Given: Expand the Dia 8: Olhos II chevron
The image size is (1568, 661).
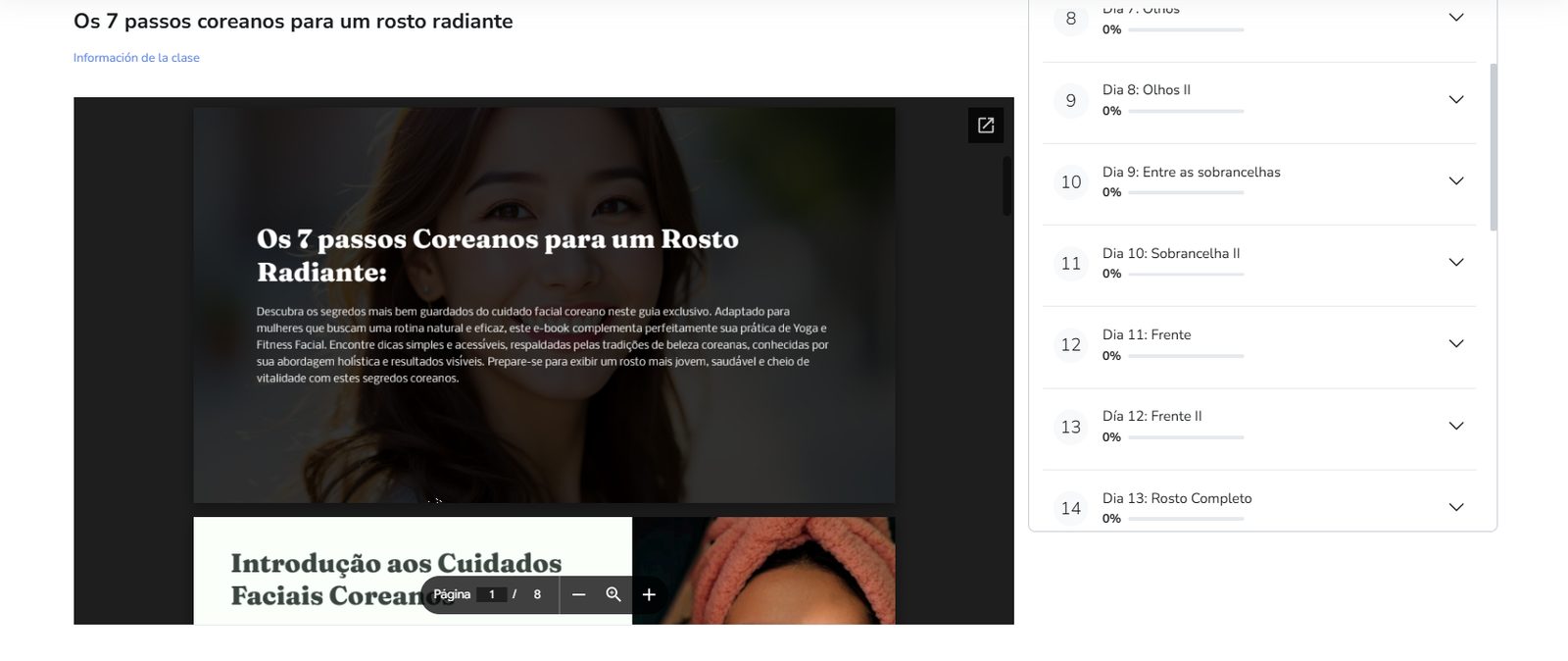Looking at the screenshot, I should click(1456, 100).
